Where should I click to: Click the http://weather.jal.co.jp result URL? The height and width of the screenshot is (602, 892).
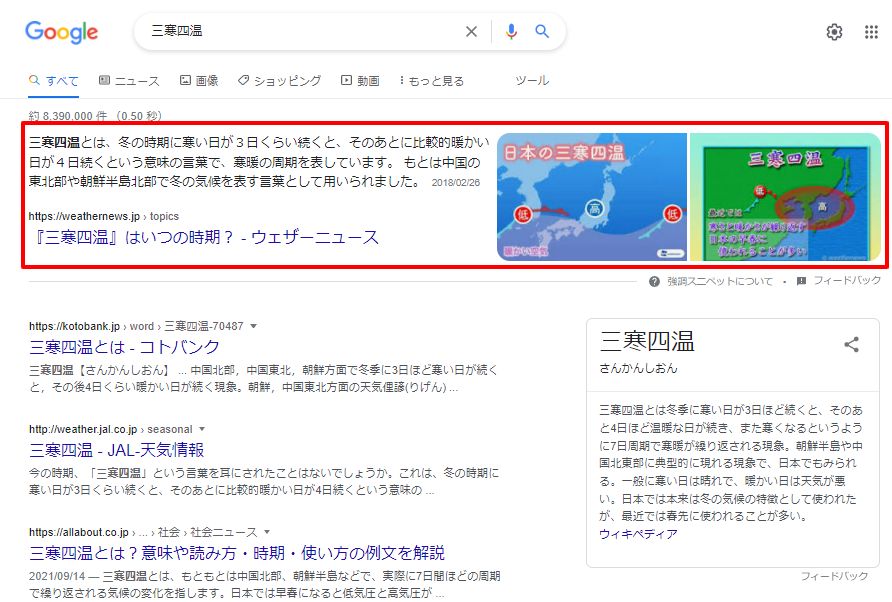tap(110, 429)
